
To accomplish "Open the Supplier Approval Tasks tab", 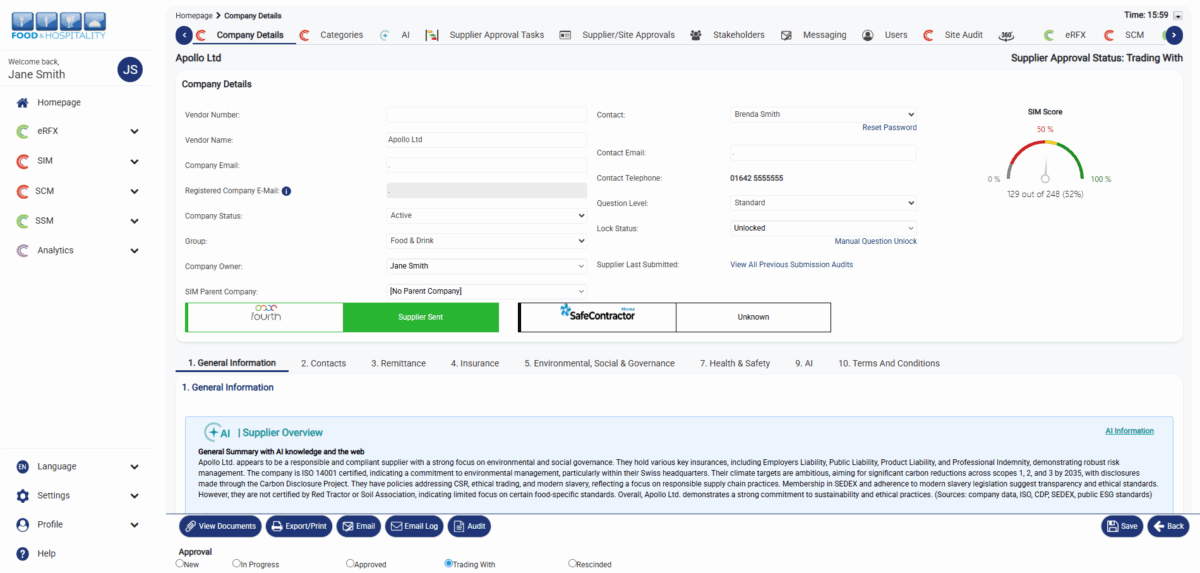I will click(x=497, y=35).
